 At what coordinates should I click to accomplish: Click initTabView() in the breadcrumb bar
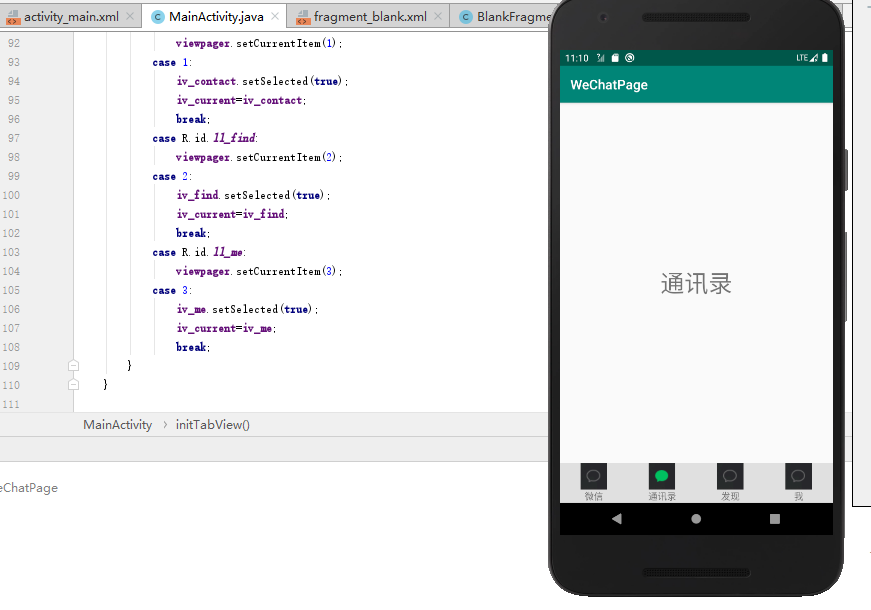tap(213, 425)
